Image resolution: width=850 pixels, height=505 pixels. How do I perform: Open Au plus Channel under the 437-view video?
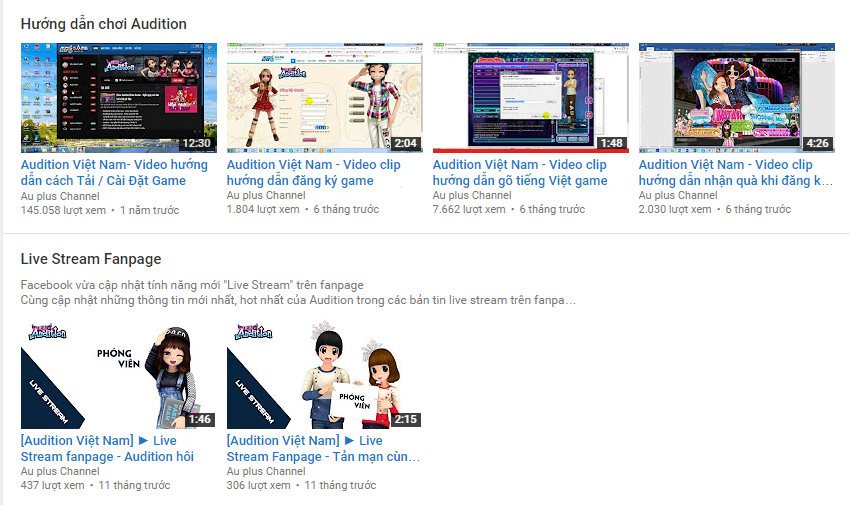click(60, 471)
